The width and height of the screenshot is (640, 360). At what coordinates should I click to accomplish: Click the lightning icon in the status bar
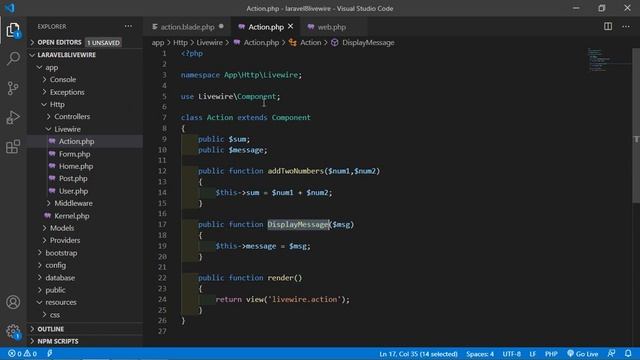click(x=49, y=353)
